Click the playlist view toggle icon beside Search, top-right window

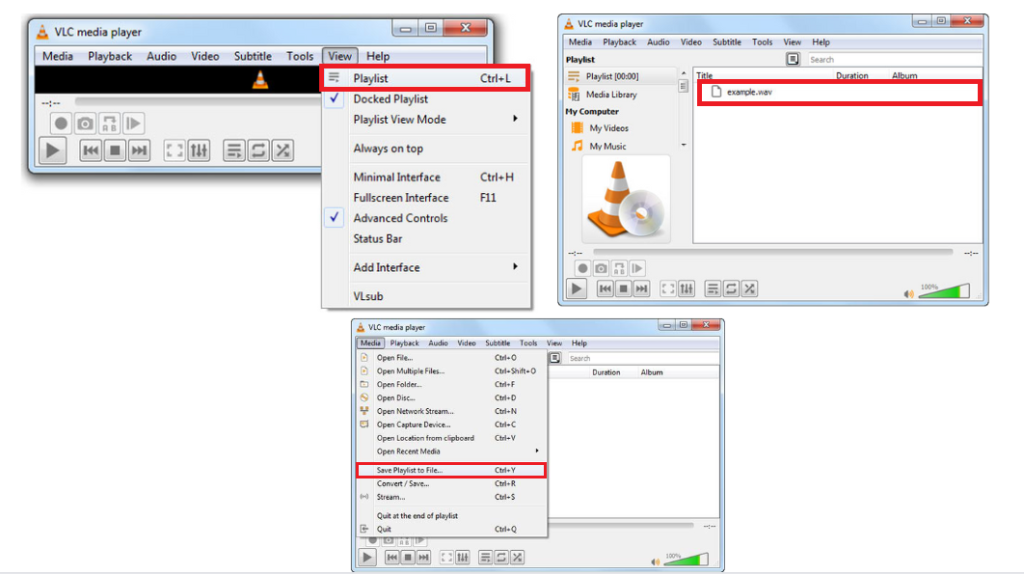pos(792,59)
